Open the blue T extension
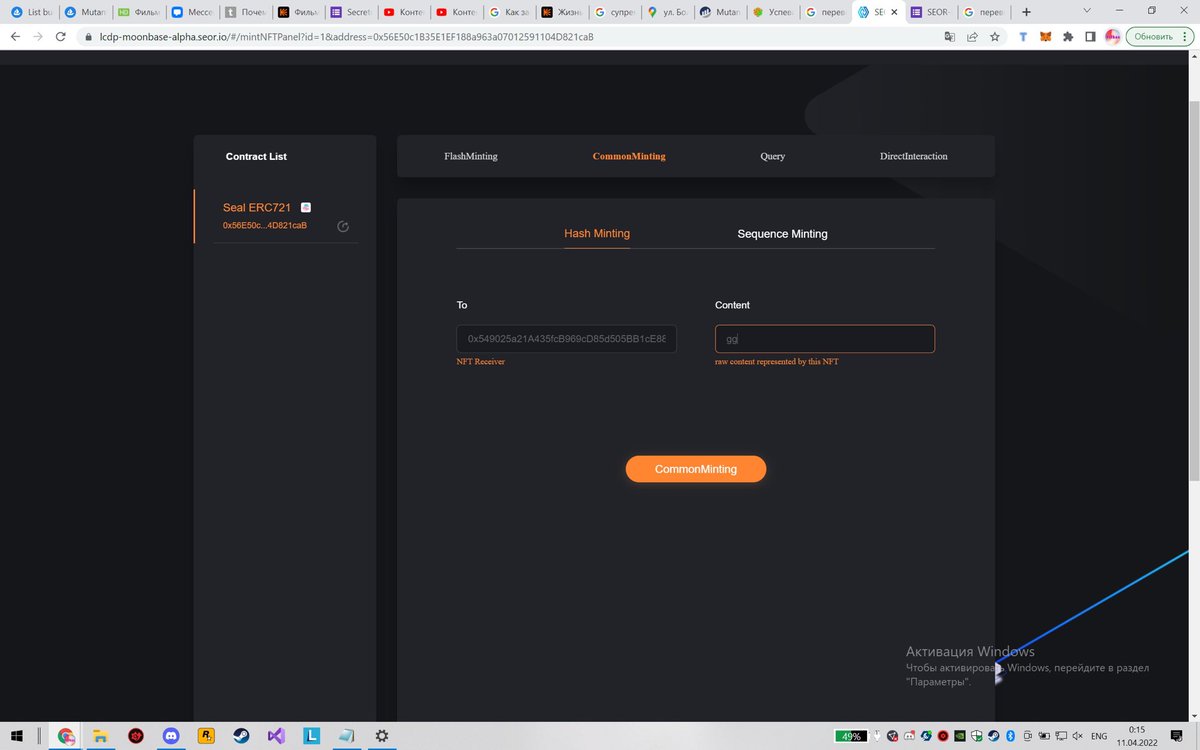The width and height of the screenshot is (1200, 750). 1023,36
